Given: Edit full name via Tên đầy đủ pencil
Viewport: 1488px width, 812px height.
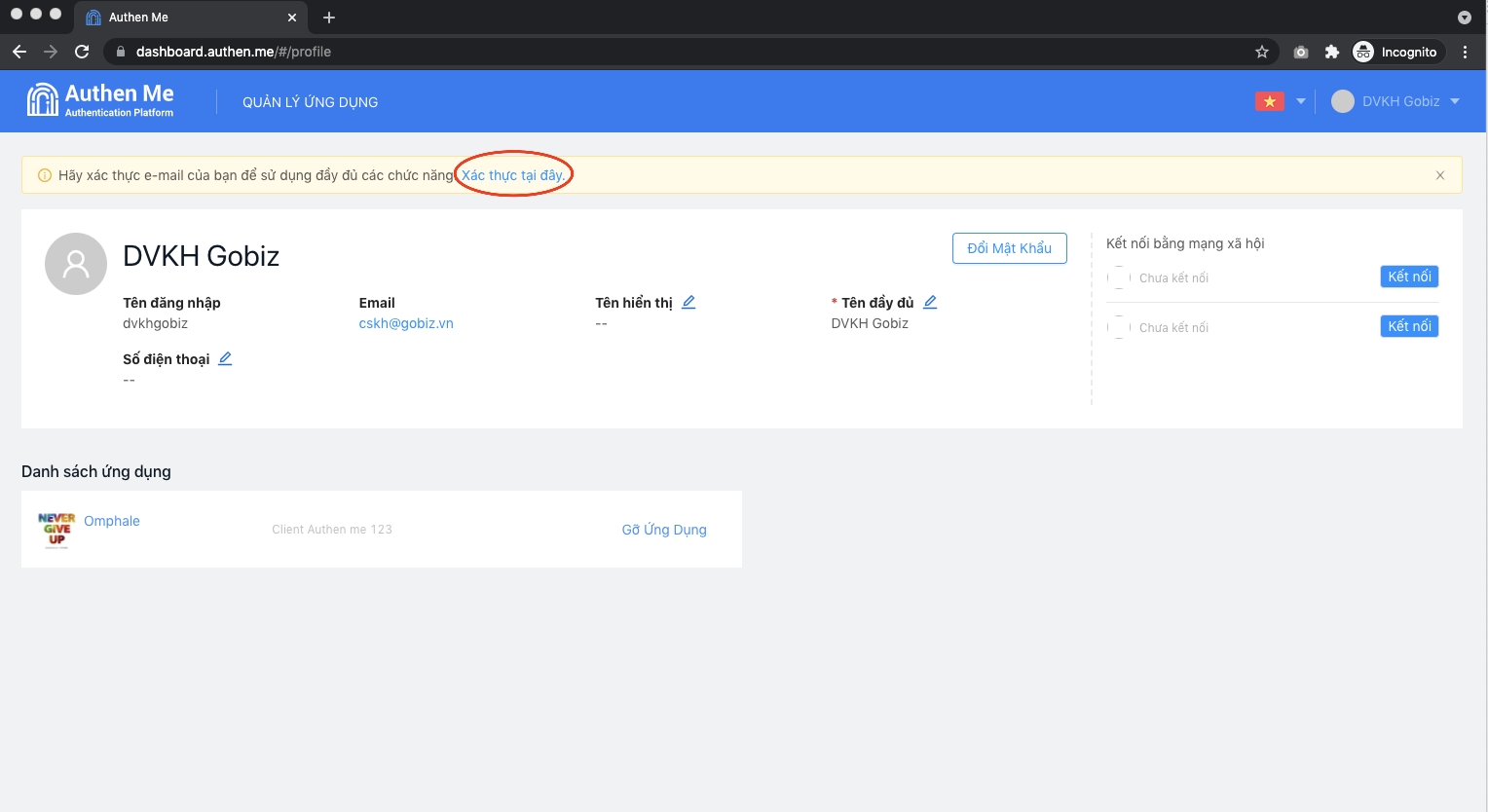Looking at the screenshot, I should pyautogui.click(x=930, y=302).
